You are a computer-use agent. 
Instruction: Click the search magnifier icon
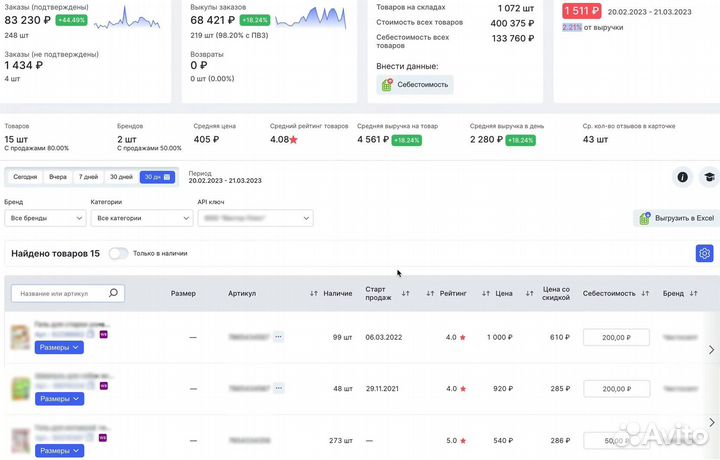114,293
